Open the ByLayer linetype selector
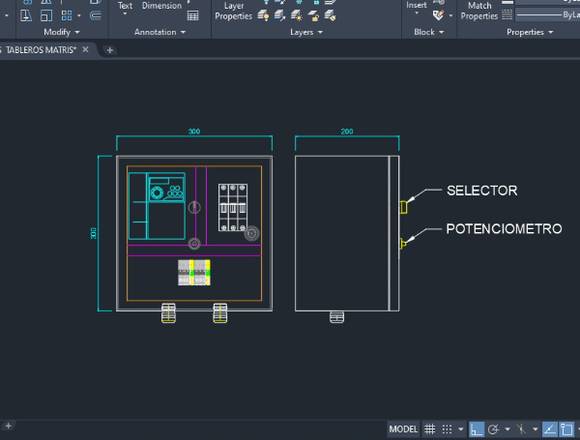Image resolution: width=580 pixels, height=440 pixels. (x=547, y=15)
